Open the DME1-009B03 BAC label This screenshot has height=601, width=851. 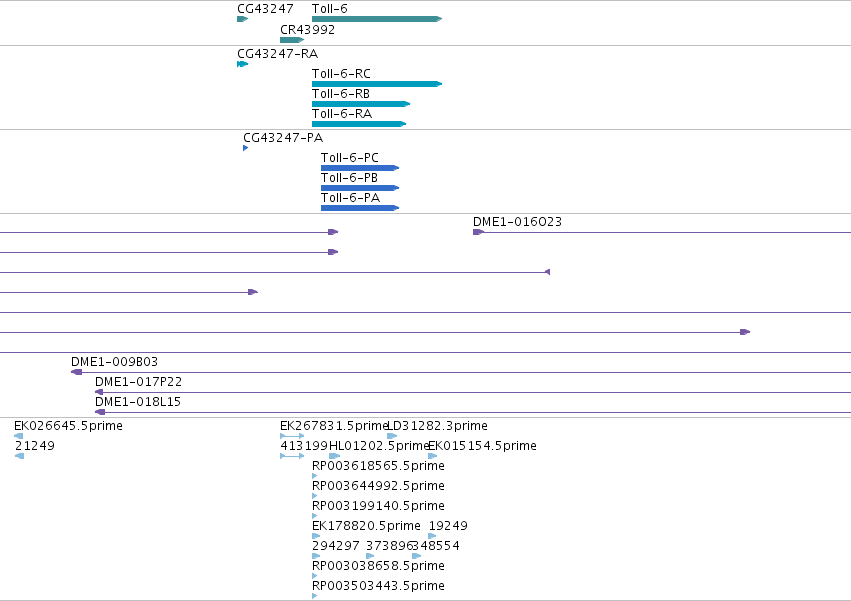point(115,362)
